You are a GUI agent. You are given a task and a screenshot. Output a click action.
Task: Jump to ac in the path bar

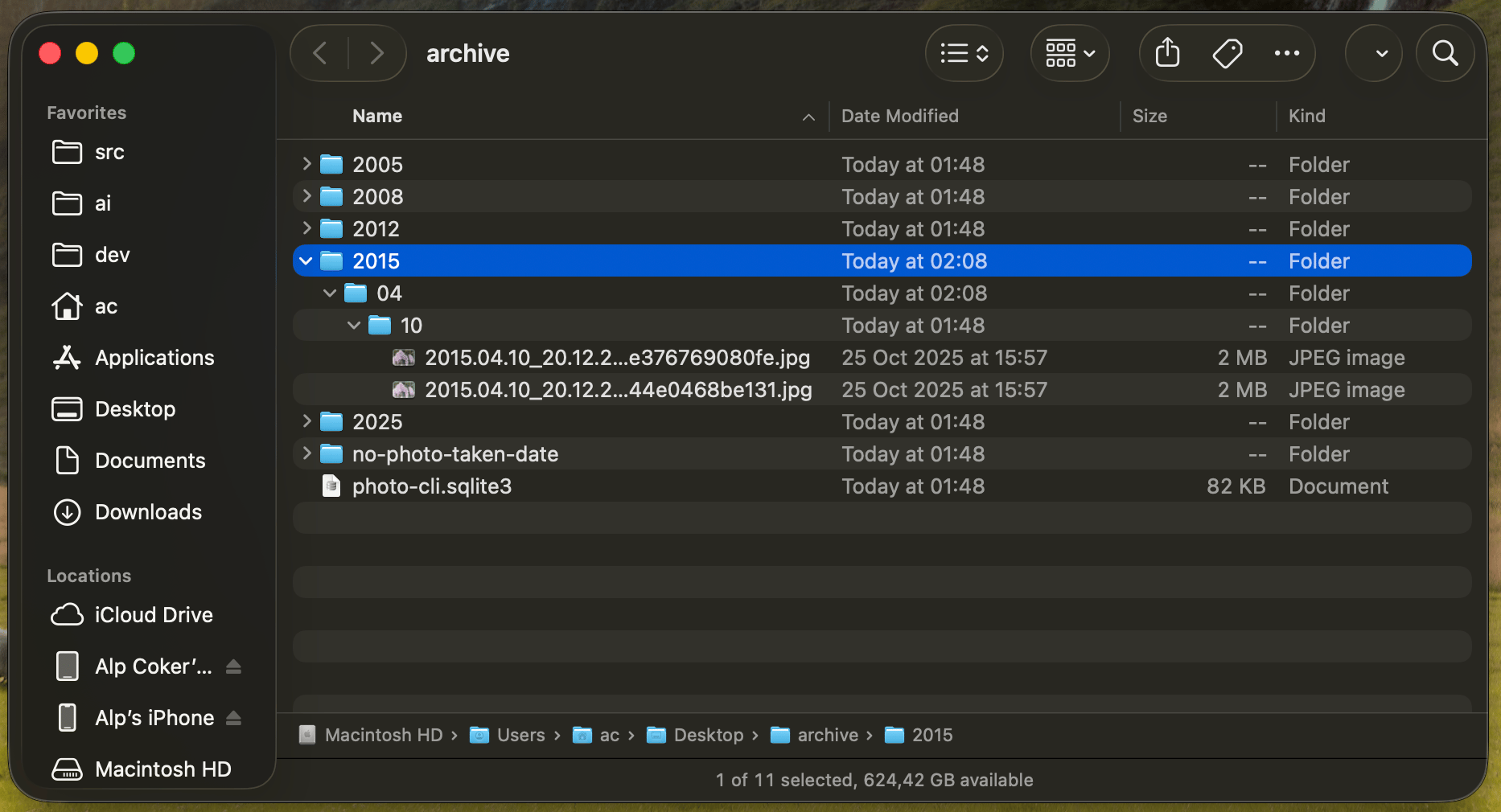pyautogui.click(x=596, y=735)
